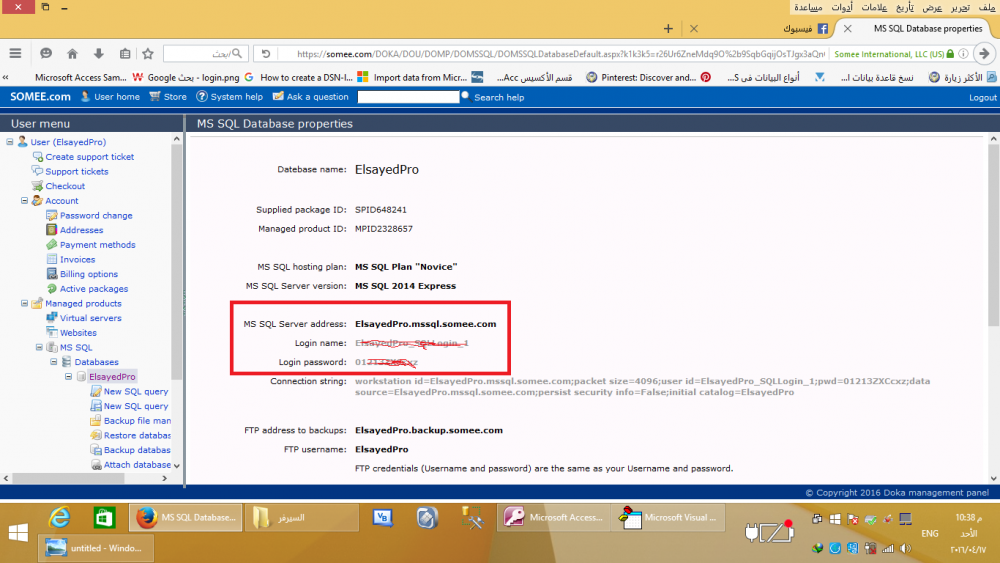Click the Checkout cart icon
Viewport: 1000px width, 563px height.
37,186
